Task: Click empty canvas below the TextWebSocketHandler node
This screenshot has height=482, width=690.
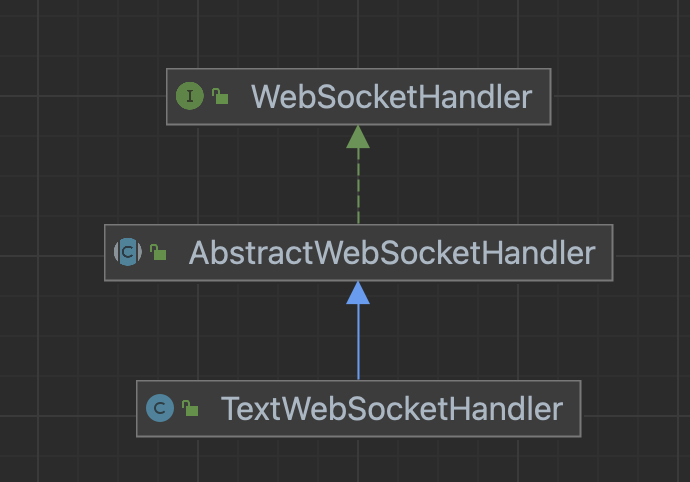Action: point(358,460)
